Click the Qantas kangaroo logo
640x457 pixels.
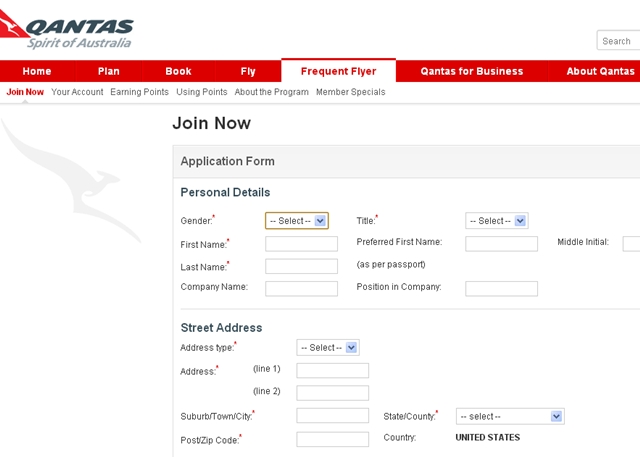66,29
